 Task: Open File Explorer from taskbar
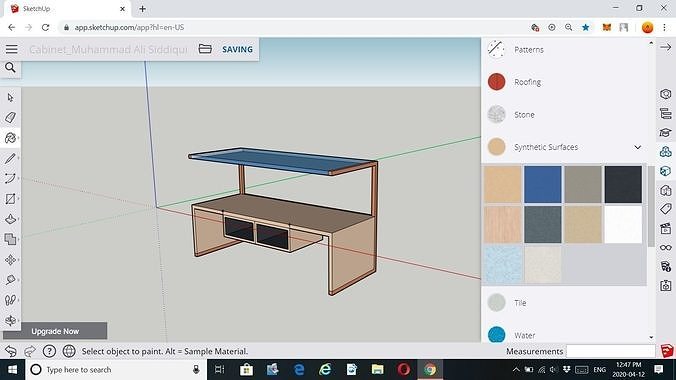point(377,370)
